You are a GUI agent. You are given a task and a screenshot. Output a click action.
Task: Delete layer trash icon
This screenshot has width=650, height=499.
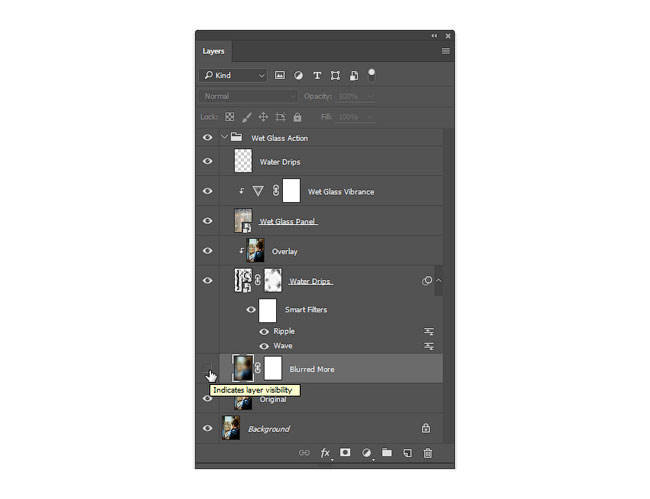pyautogui.click(x=428, y=453)
